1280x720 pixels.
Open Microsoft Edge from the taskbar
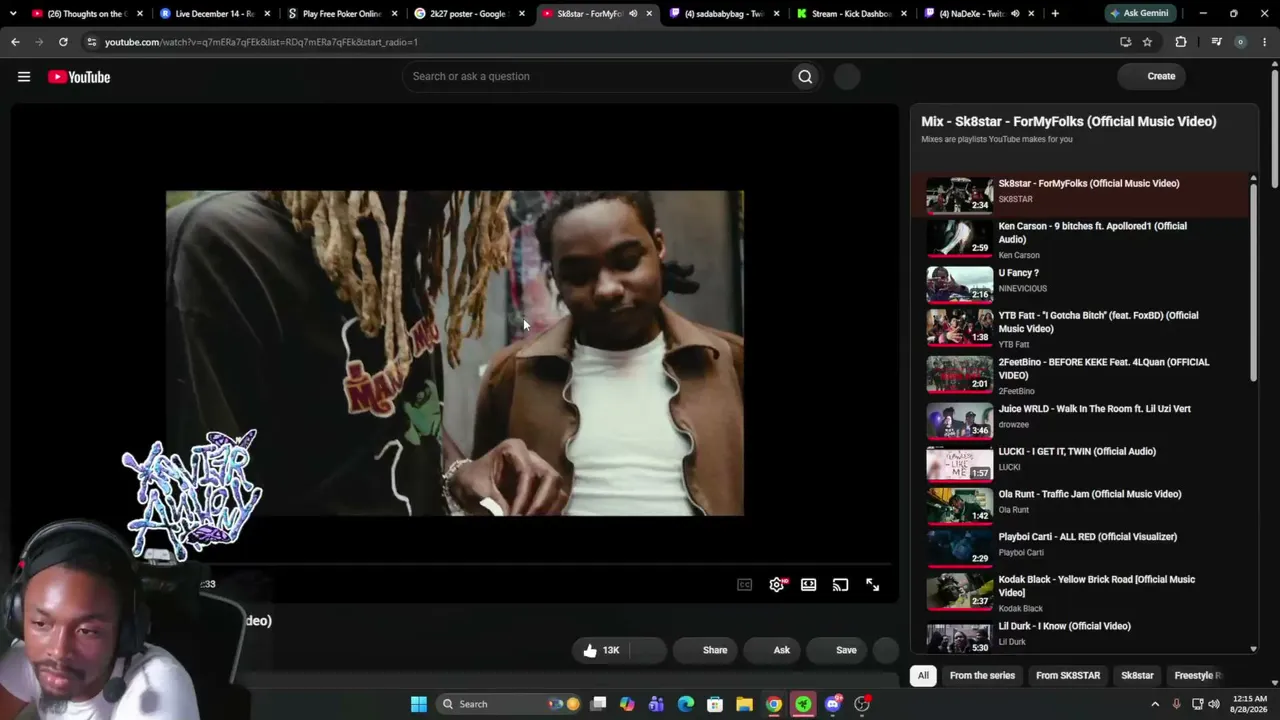coord(686,704)
